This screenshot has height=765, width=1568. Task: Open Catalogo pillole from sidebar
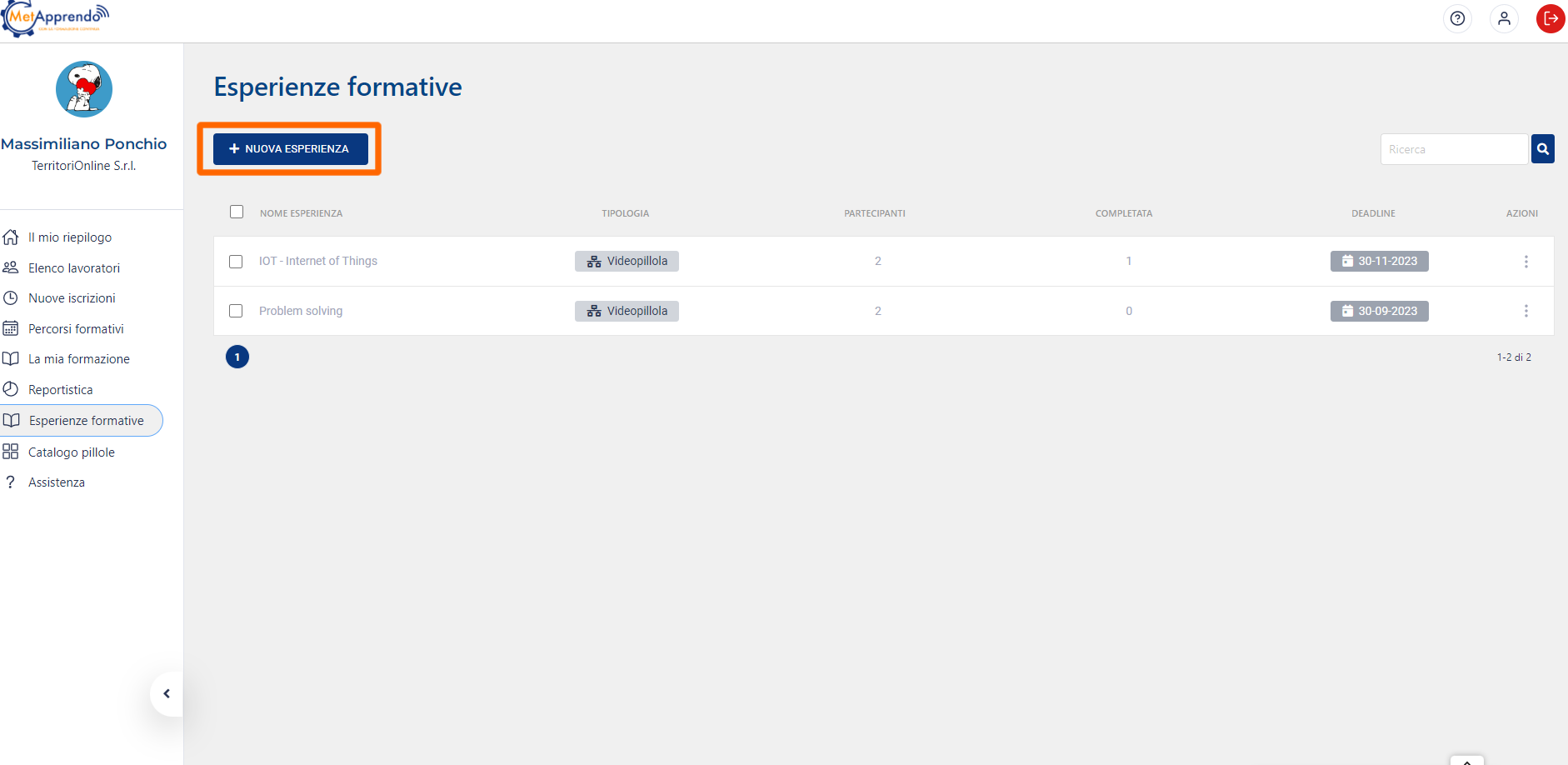point(72,452)
